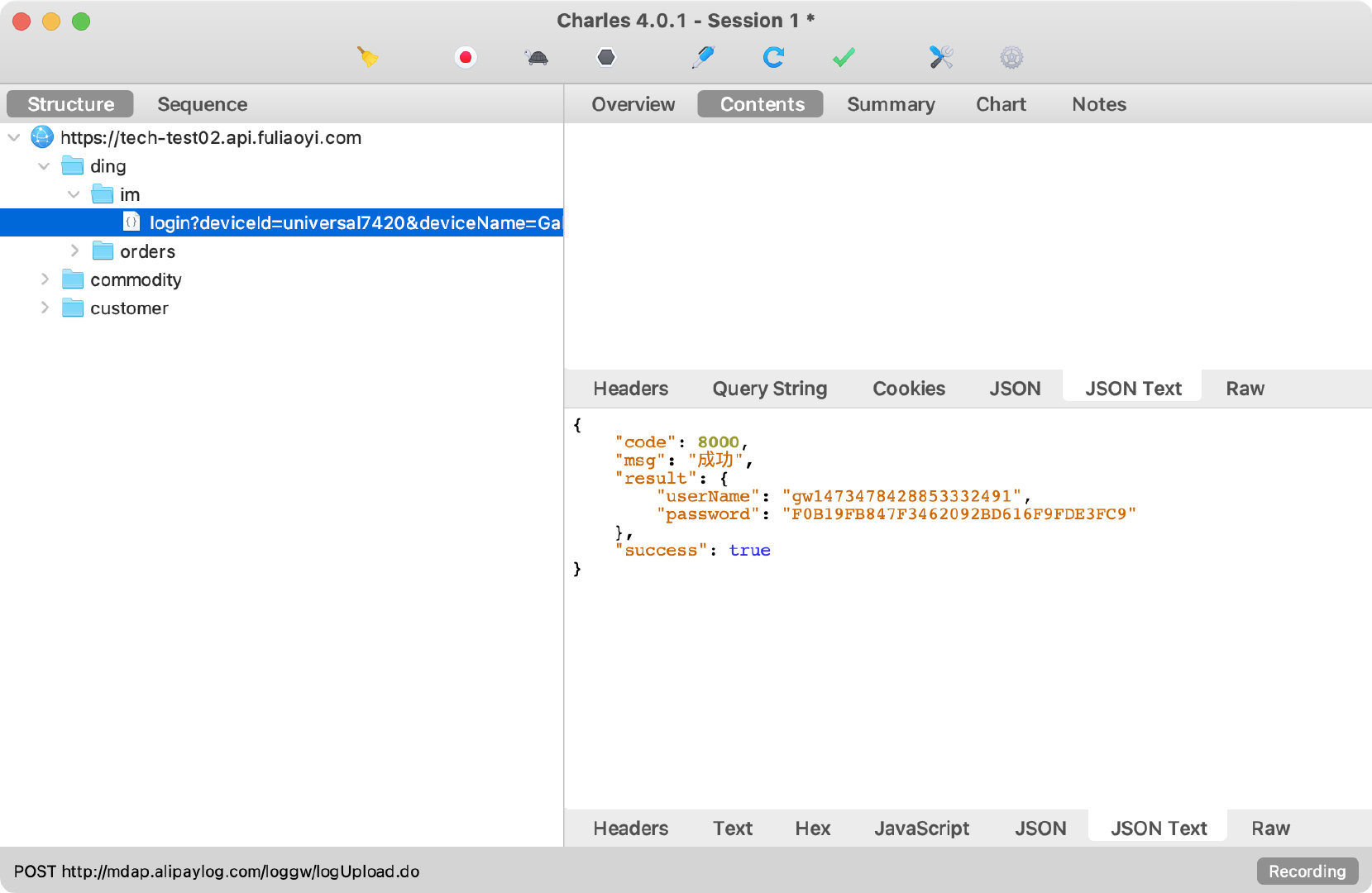Image resolution: width=1372 pixels, height=893 pixels.
Task: Open request JSON tab beside Cookies
Action: 1015,389
